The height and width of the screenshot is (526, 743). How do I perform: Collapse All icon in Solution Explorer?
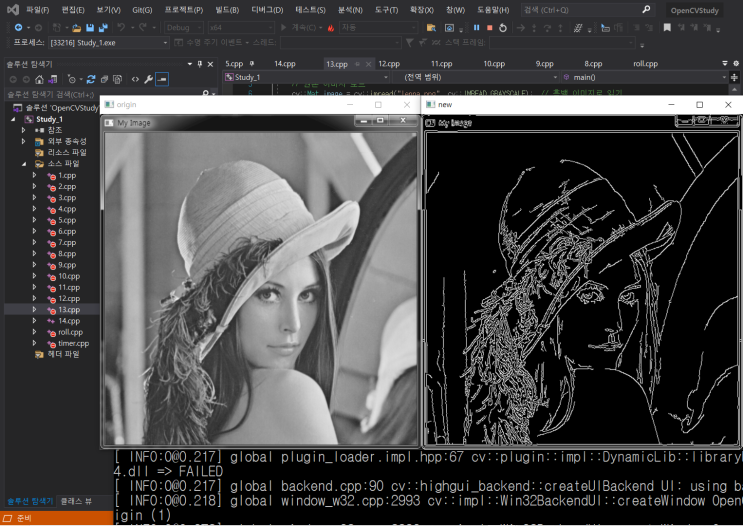tap(104, 79)
